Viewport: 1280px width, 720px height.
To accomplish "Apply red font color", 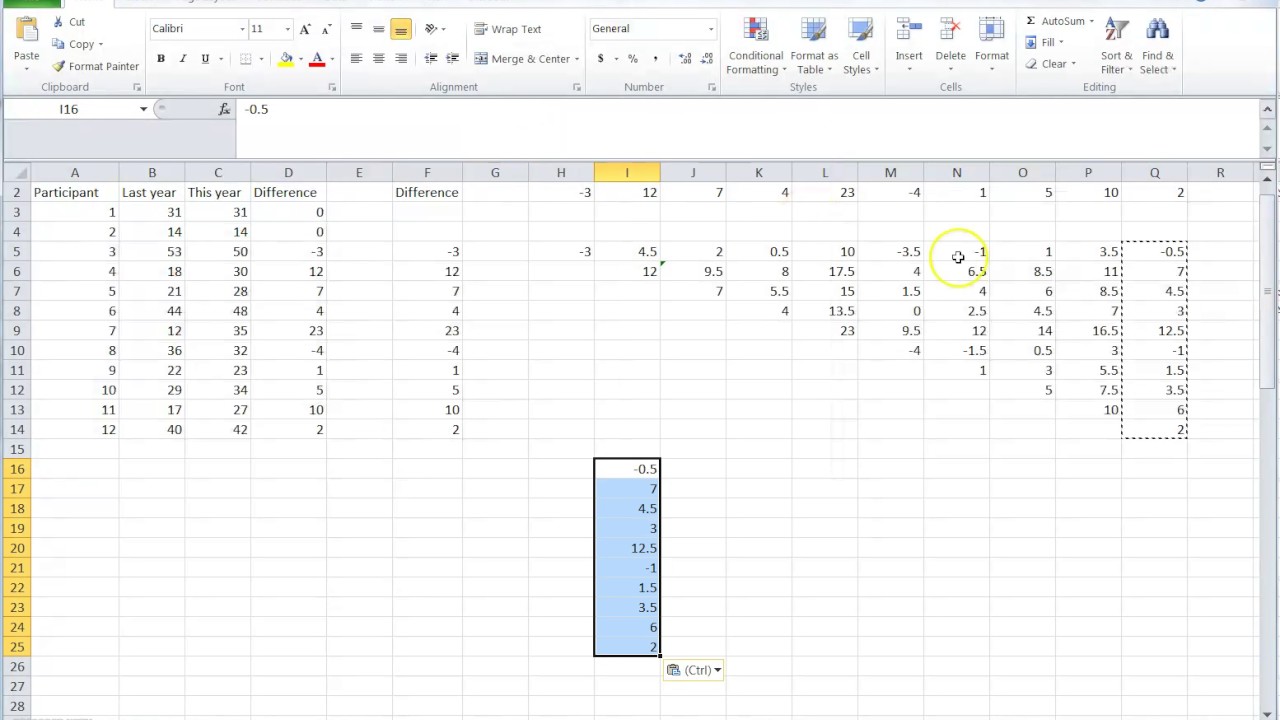I will 317,59.
